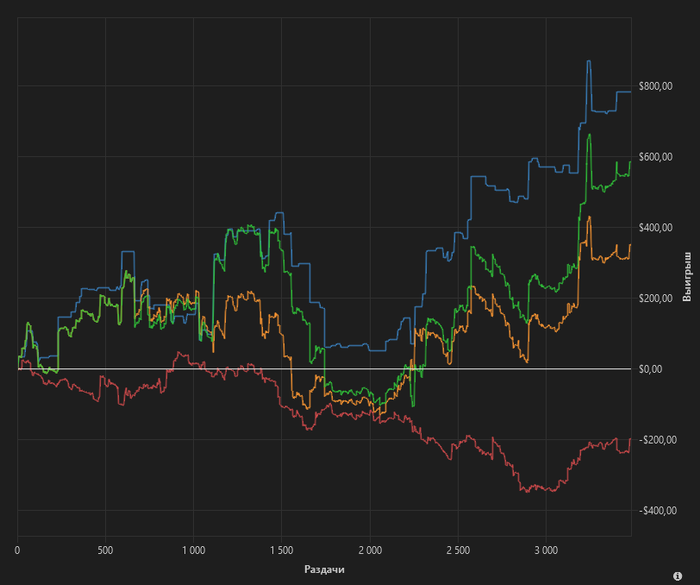Viewport: 700px width, 585px height.
Task: Click the $200,00 axis label
Action: pyautogui.click(x=655, y=298)
